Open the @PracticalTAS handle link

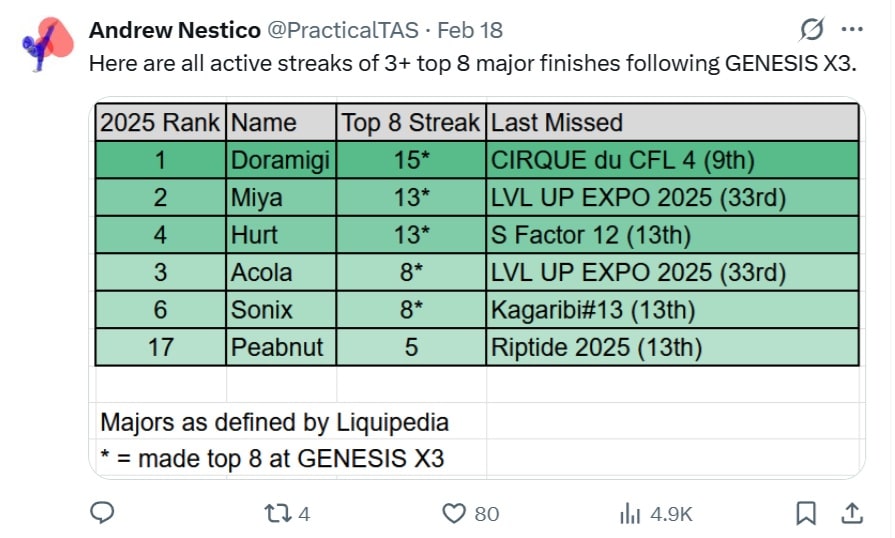340,30
